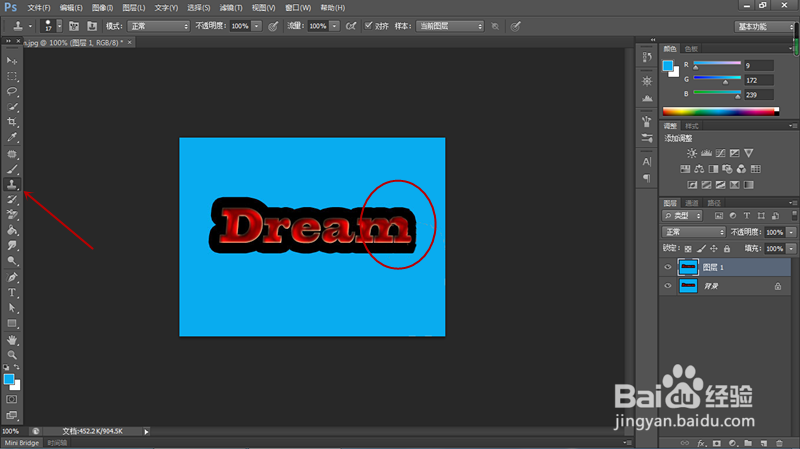Open the Mini Bridge panel tab

coord(21,443)
